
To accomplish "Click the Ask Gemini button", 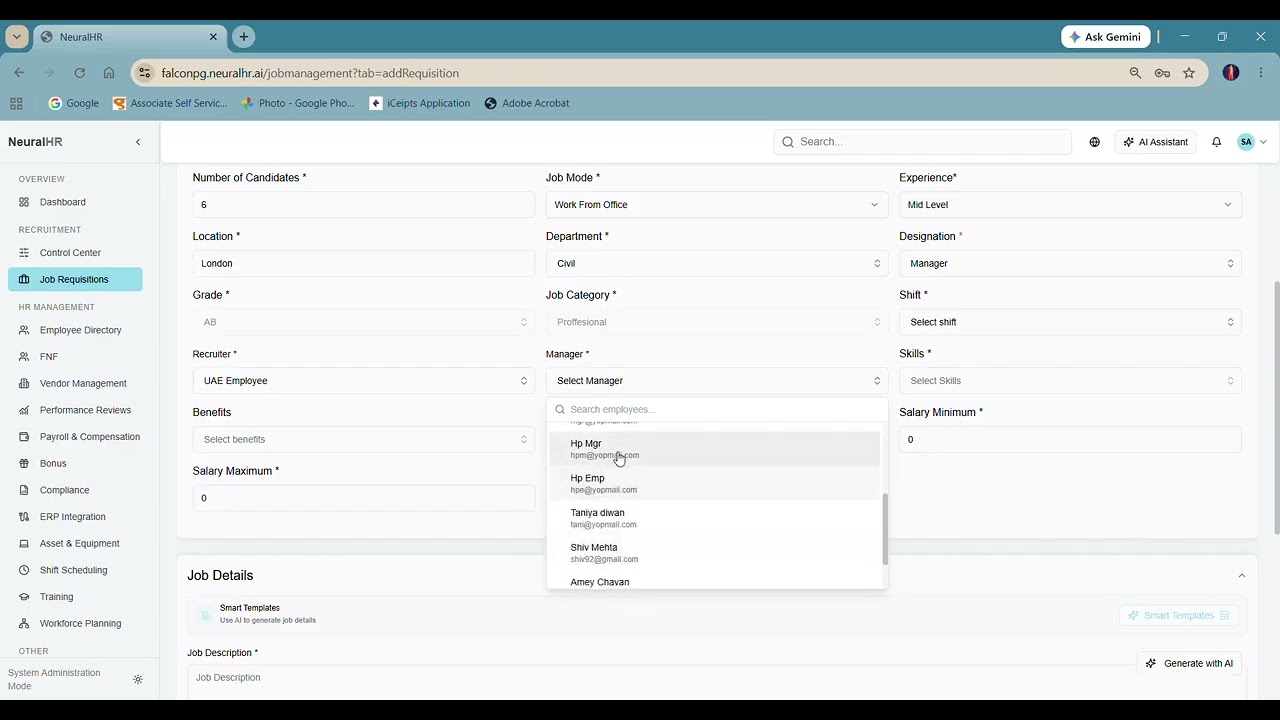I will [1106, 37].
